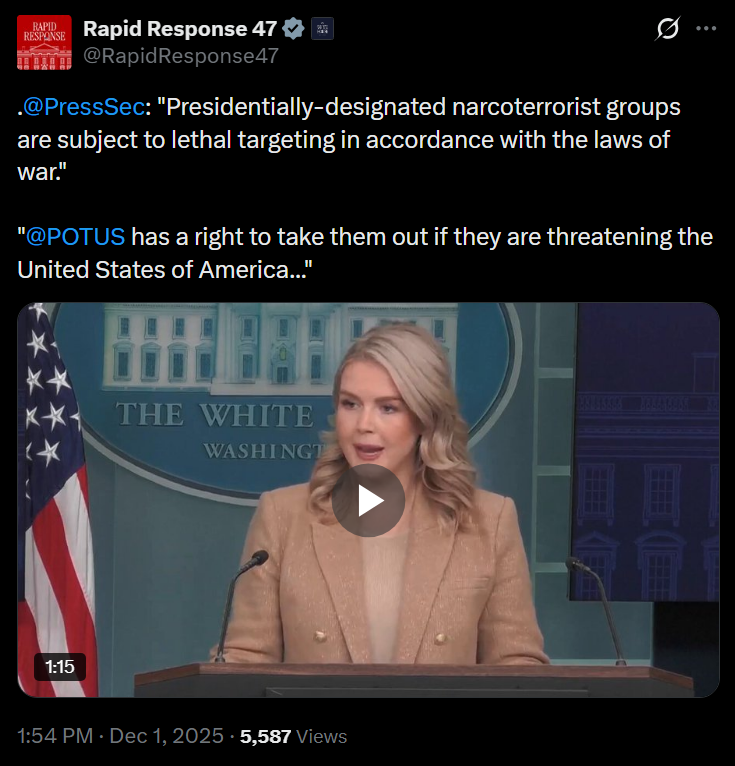Click the blue verified checkmark badge
The height and width of the screenshot is (766, 735).
pyautogui.click(x=294, y=29)
